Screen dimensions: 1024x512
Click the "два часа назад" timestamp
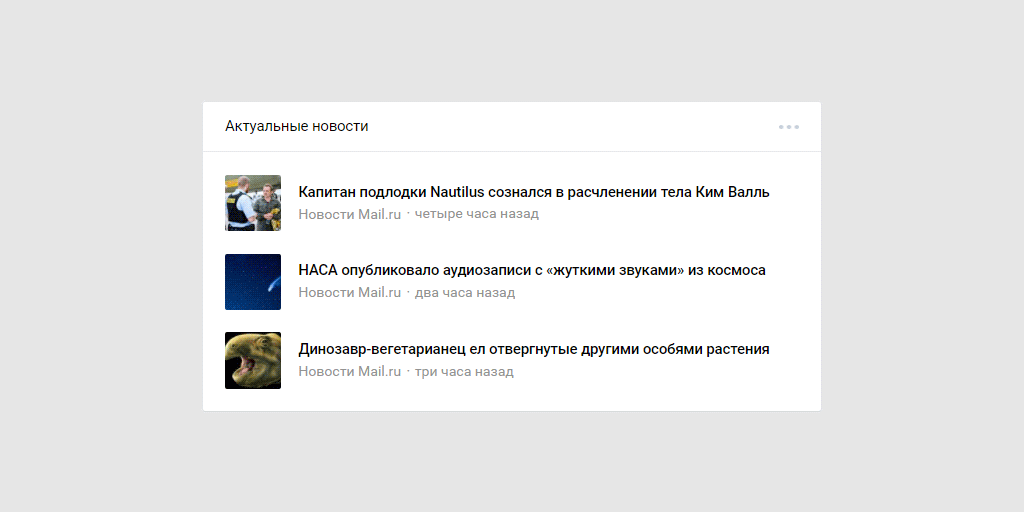point(464,293)
